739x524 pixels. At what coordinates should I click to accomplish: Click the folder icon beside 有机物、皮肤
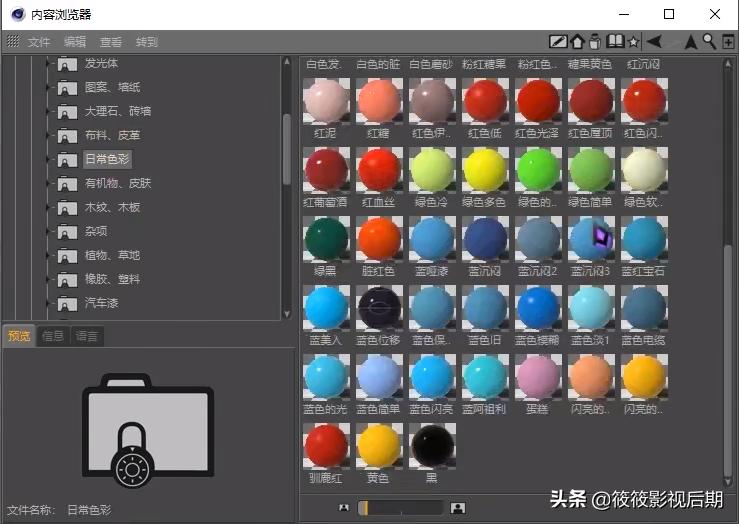pos(67,184)
